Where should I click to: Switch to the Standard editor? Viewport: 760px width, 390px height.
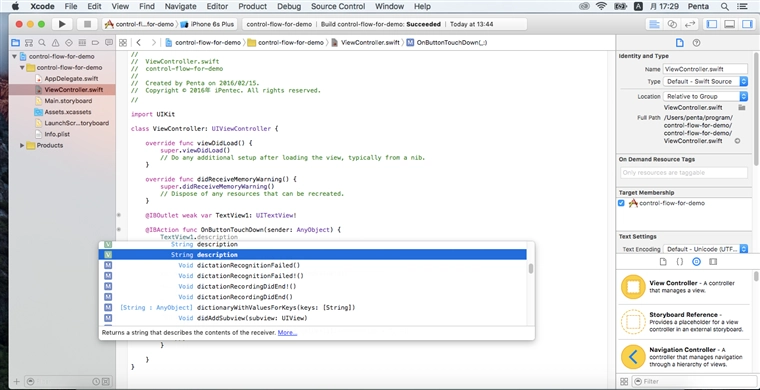654,24
